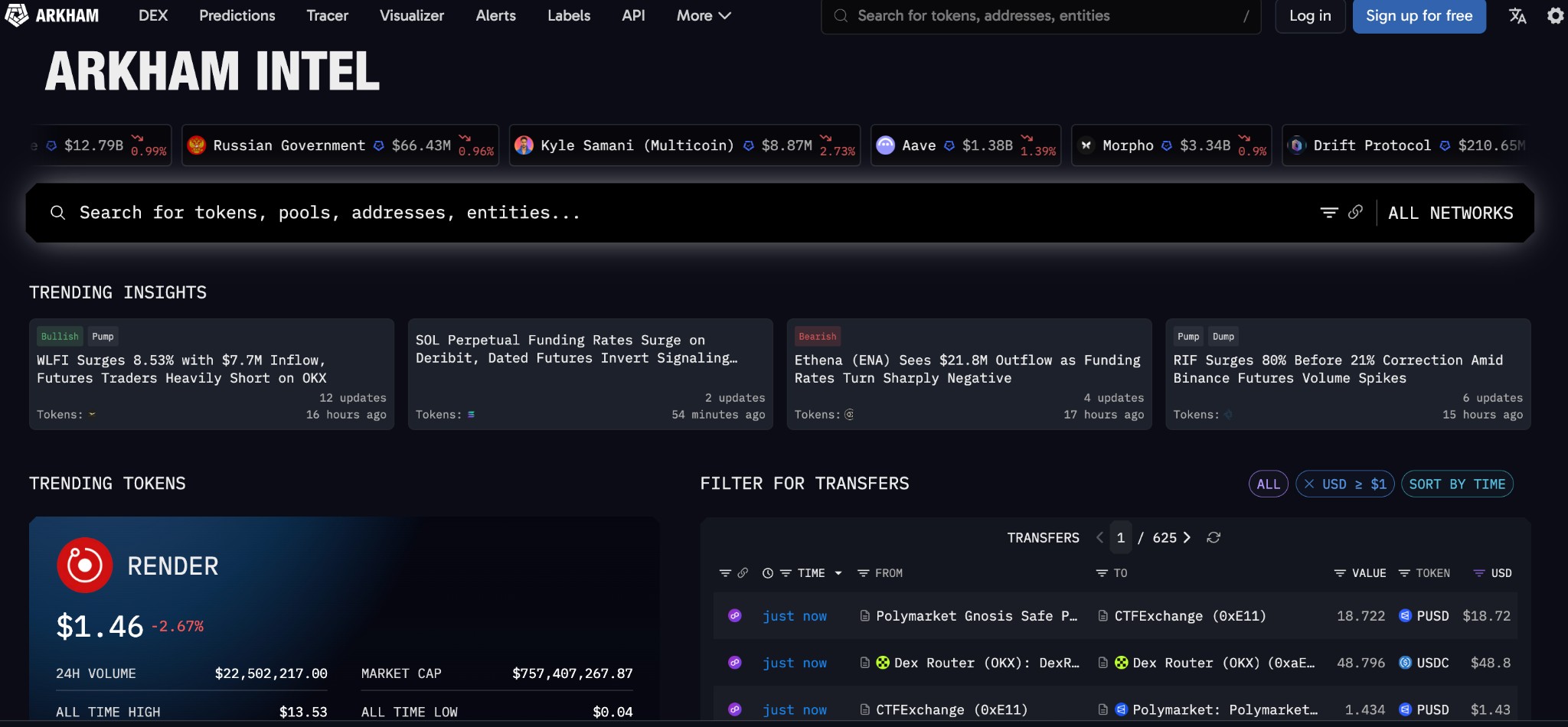Click the language translate icon
Viewport: 1568px width, 727px height.
pos(1517,15)
